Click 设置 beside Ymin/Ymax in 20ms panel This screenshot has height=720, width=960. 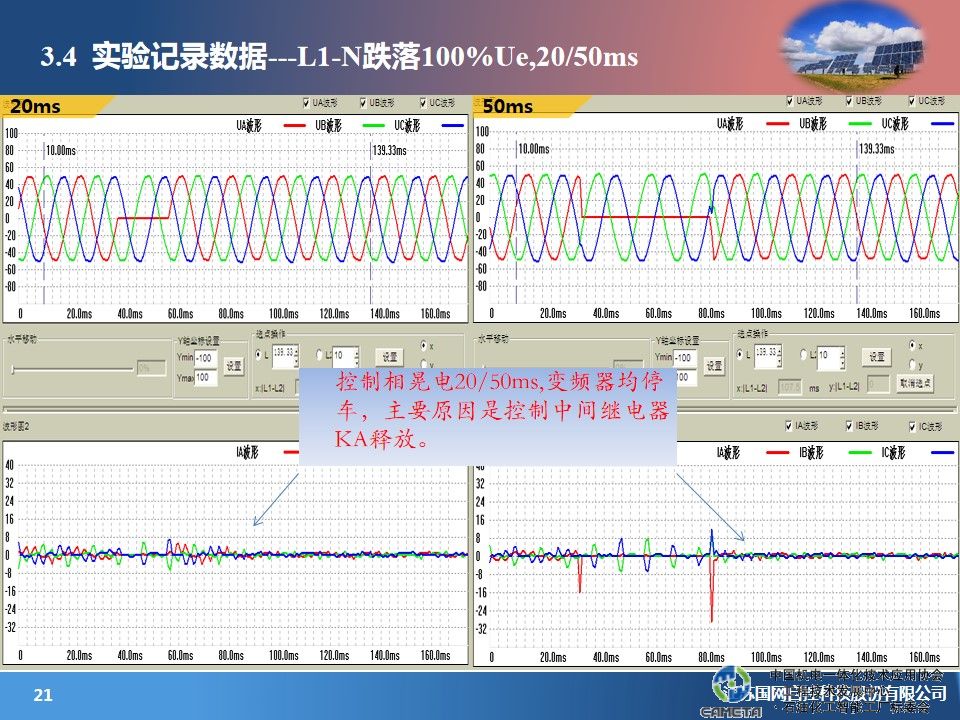pyautogui.click(x=234, y=366)
